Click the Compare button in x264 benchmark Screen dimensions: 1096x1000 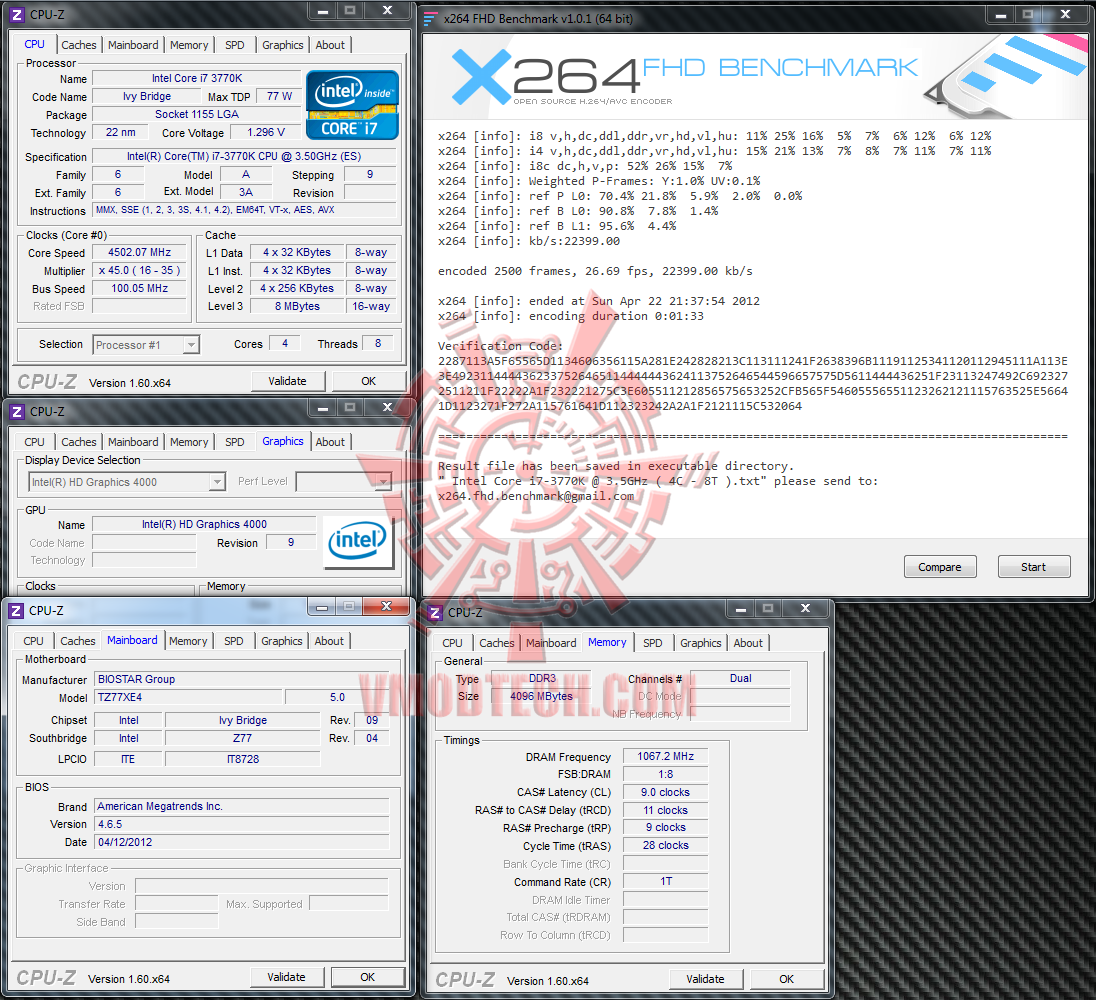[x=939, y=567]
